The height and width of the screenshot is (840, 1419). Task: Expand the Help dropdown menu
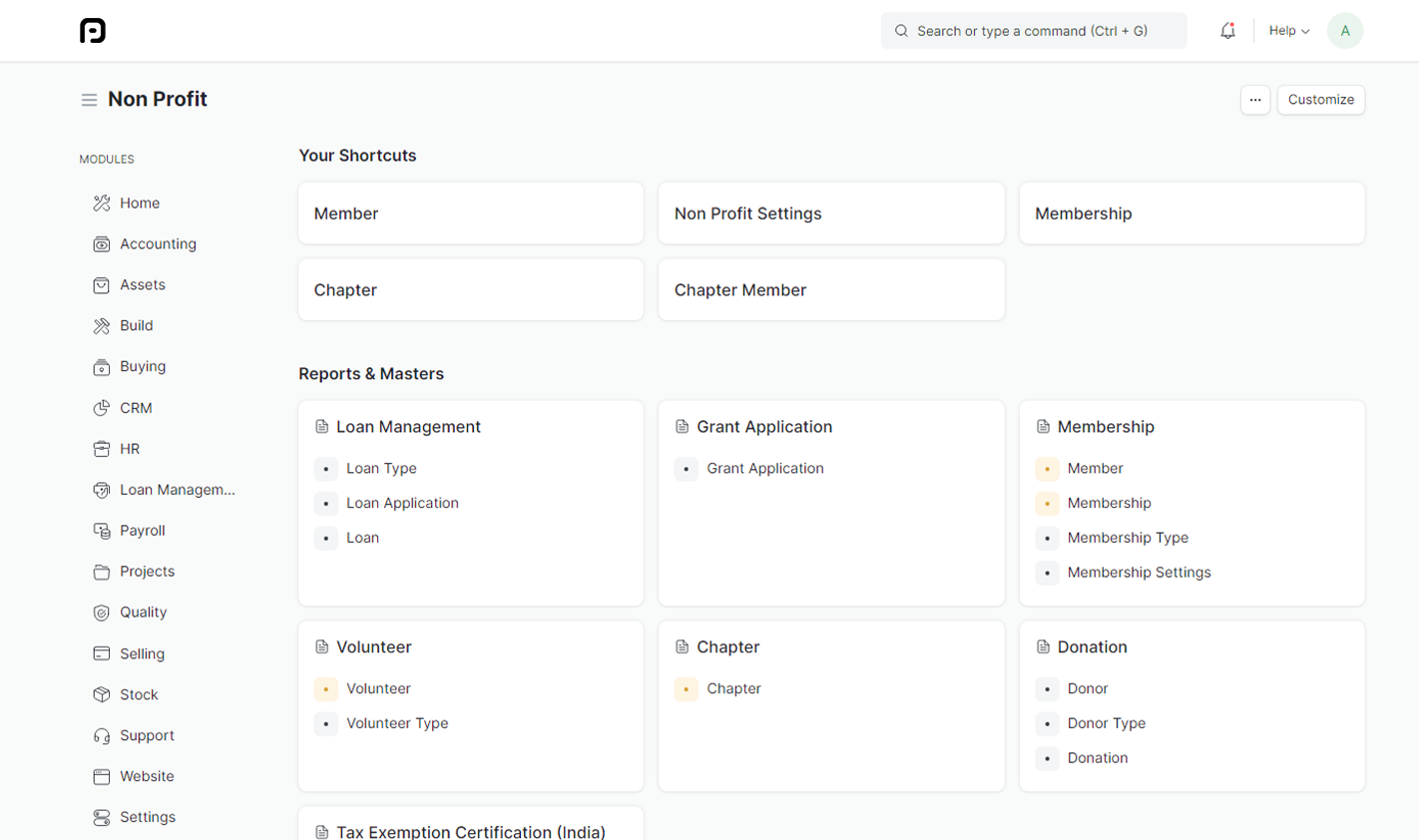click(x=1288, y=31)
